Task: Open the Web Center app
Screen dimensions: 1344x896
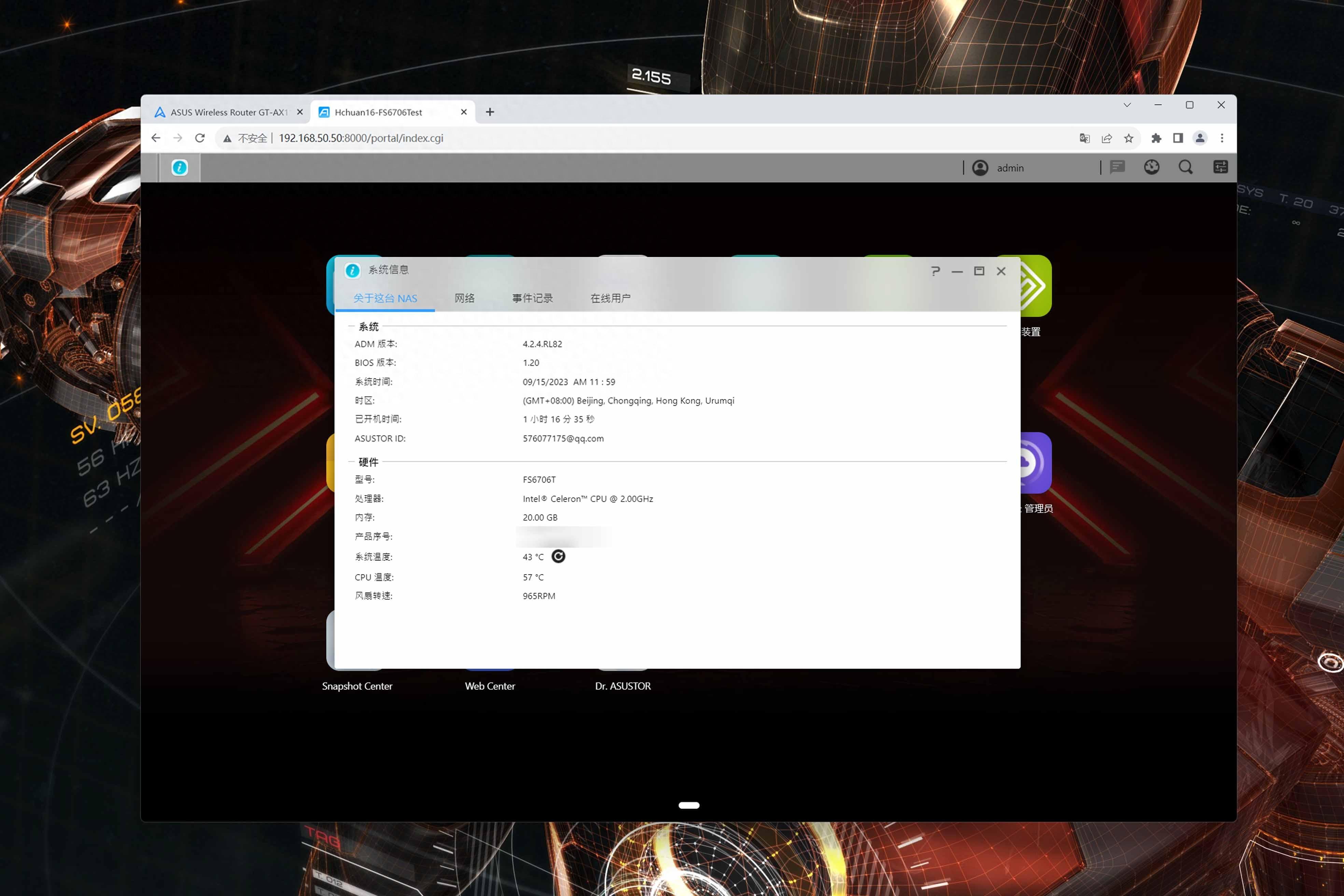Action: [490, 686]
